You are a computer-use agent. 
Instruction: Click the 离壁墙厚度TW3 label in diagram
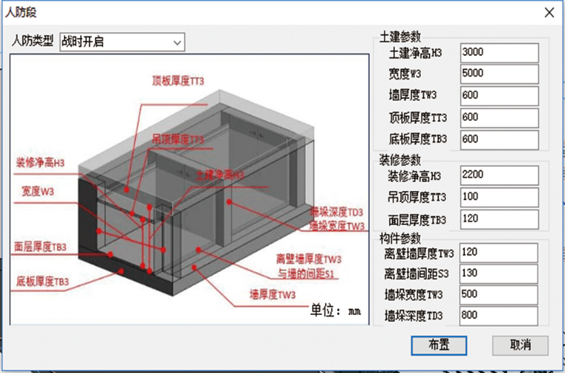pos(309,259)
